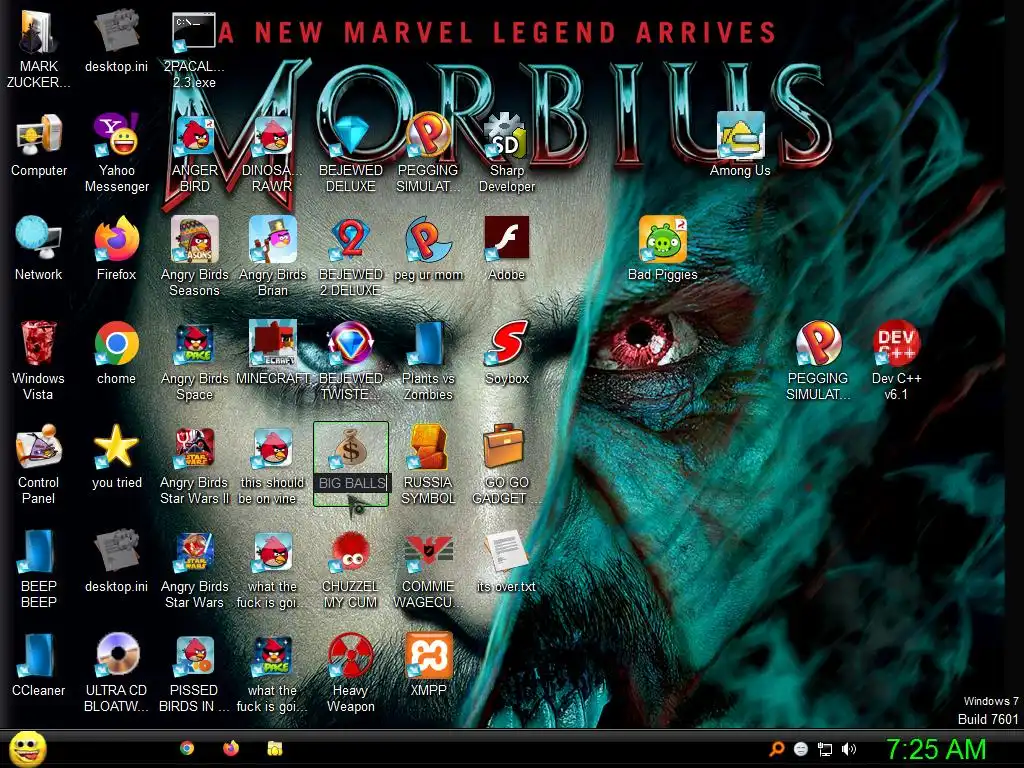
Task: Open the smiley face Start button
Action: (27, 748)
